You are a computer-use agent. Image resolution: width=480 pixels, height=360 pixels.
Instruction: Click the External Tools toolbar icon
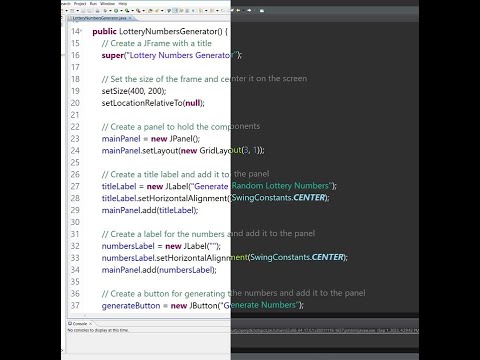click(x=138, y=11)
